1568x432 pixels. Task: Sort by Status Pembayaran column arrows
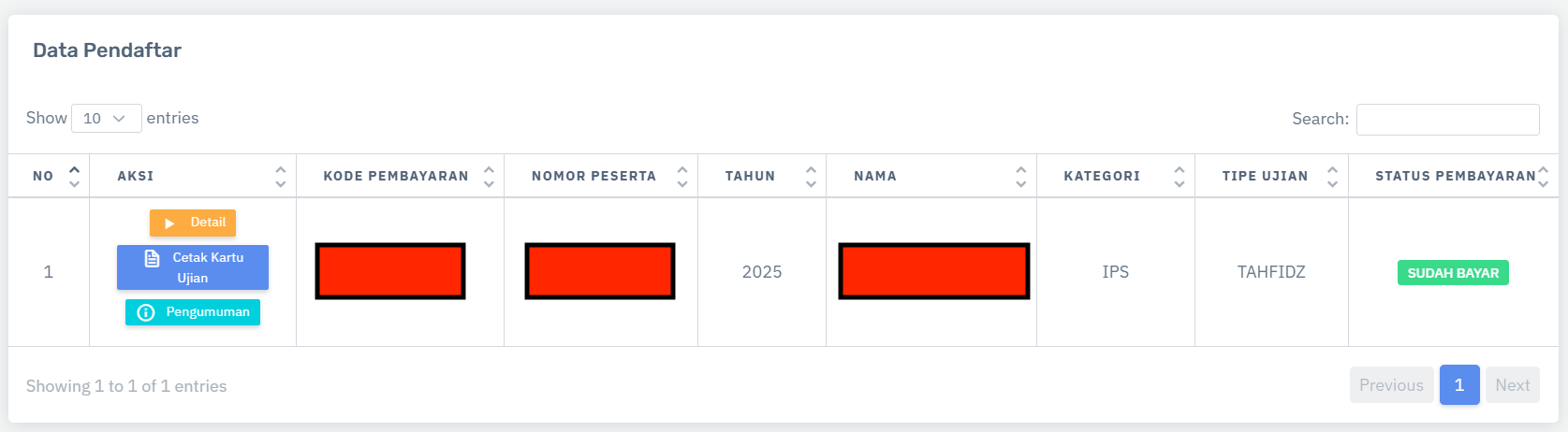coord(1544,176)
